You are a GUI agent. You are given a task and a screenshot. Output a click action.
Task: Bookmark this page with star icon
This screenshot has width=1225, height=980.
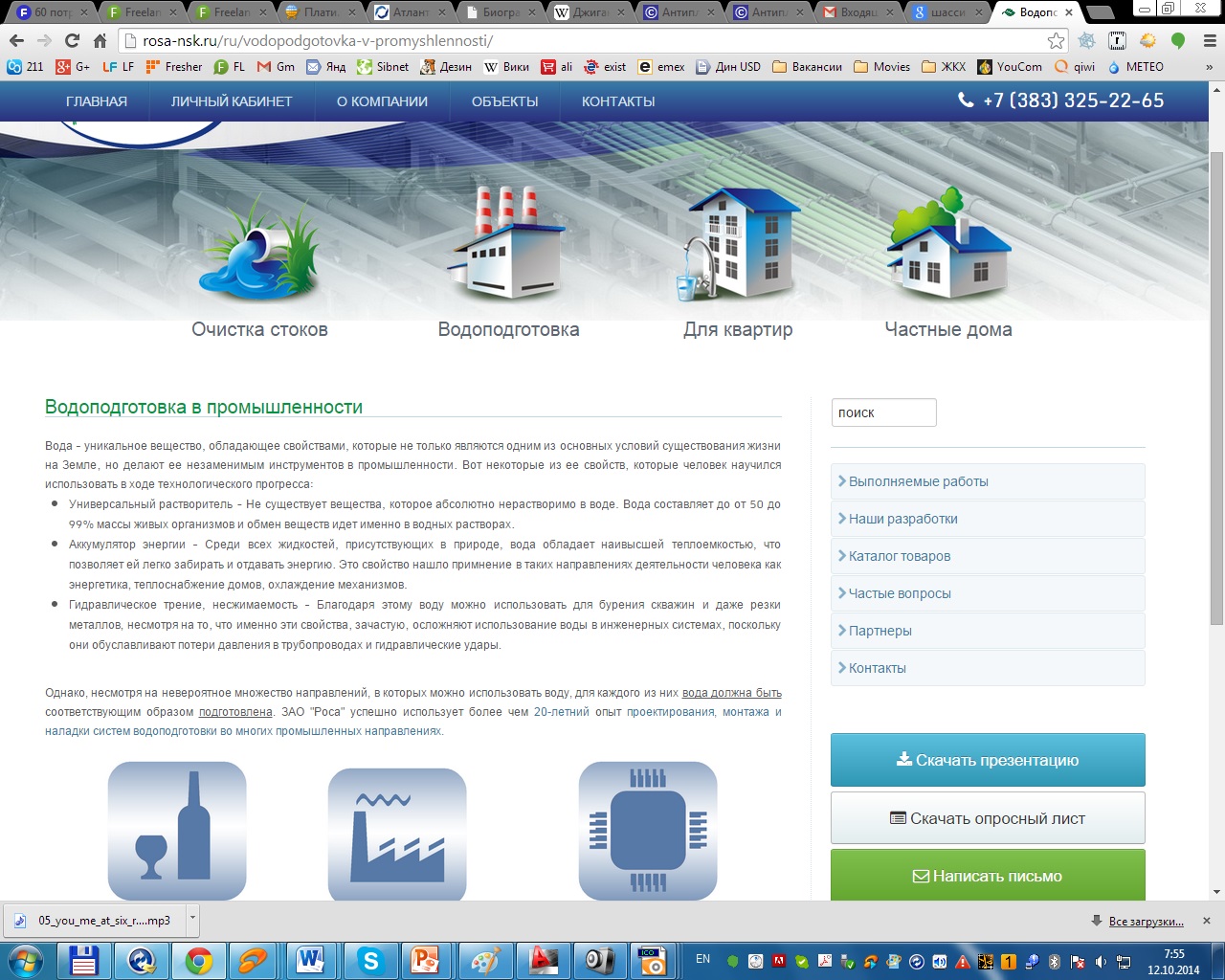pos(1056,41)
